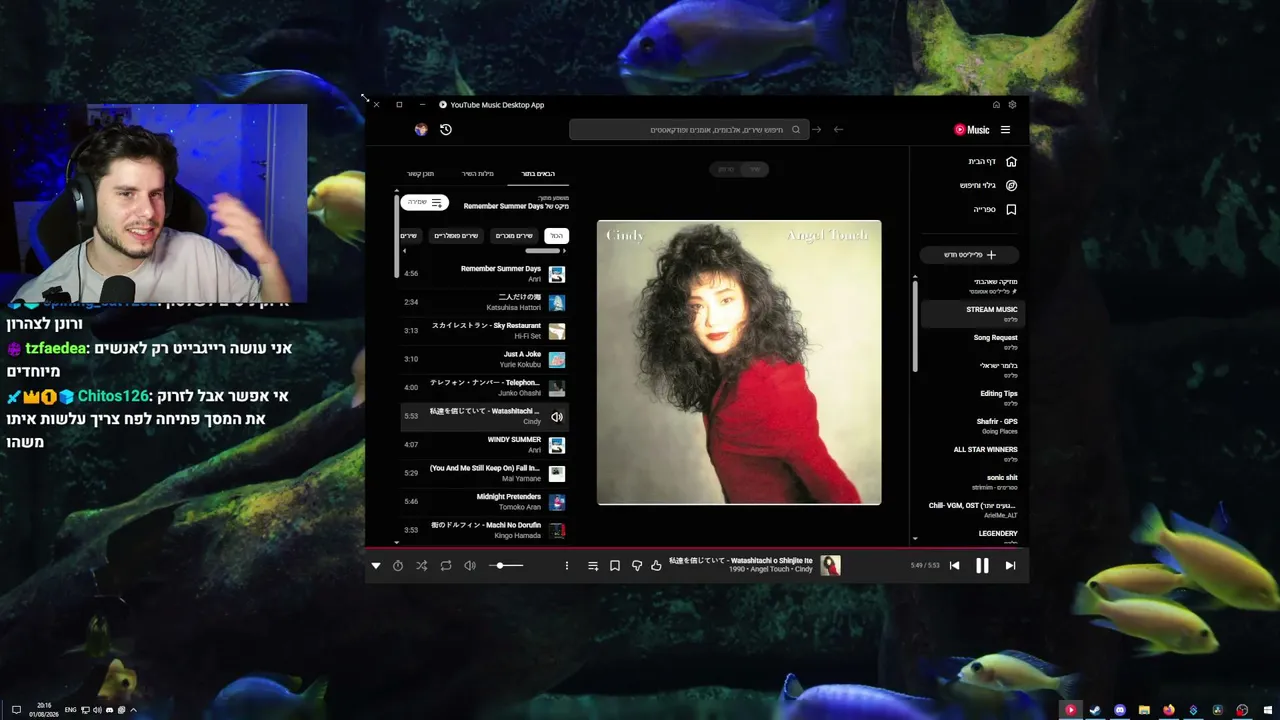
Task: Play WINDY SUMMER by Anri in queue
Action: pos(484,444)
